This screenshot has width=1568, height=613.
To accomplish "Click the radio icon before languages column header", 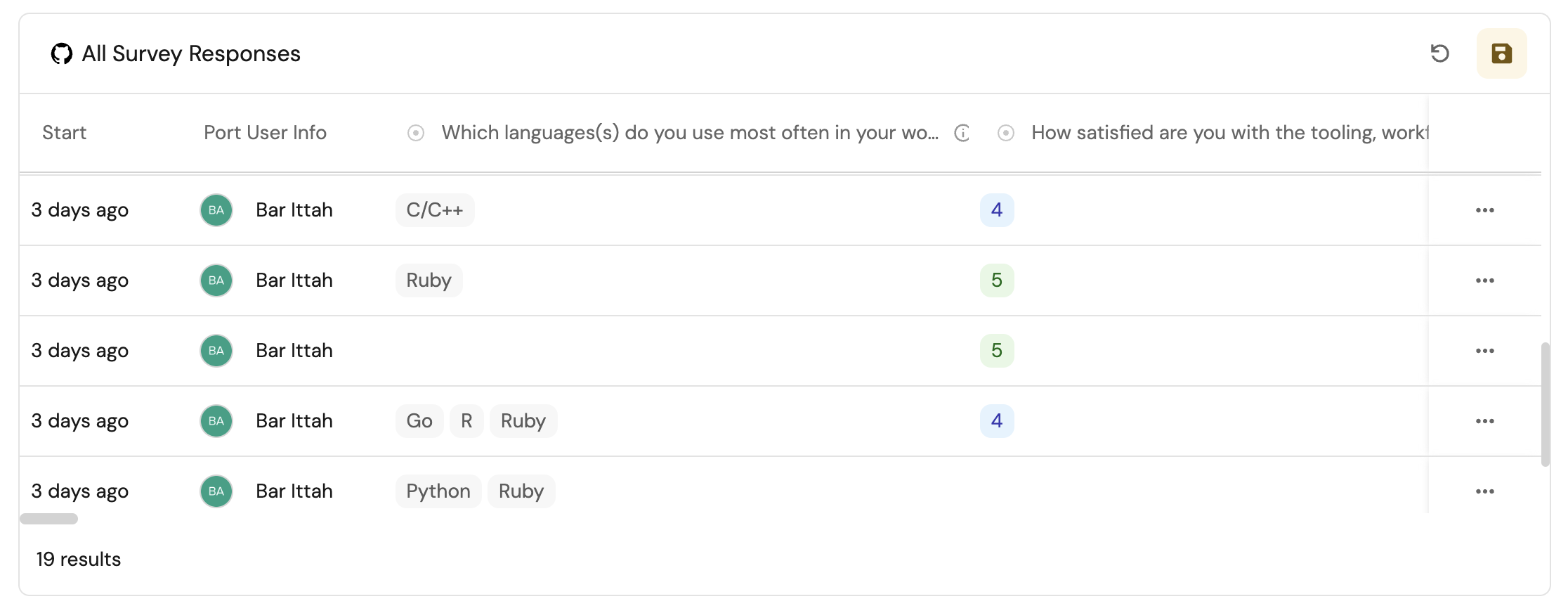I will pos(416,133).
